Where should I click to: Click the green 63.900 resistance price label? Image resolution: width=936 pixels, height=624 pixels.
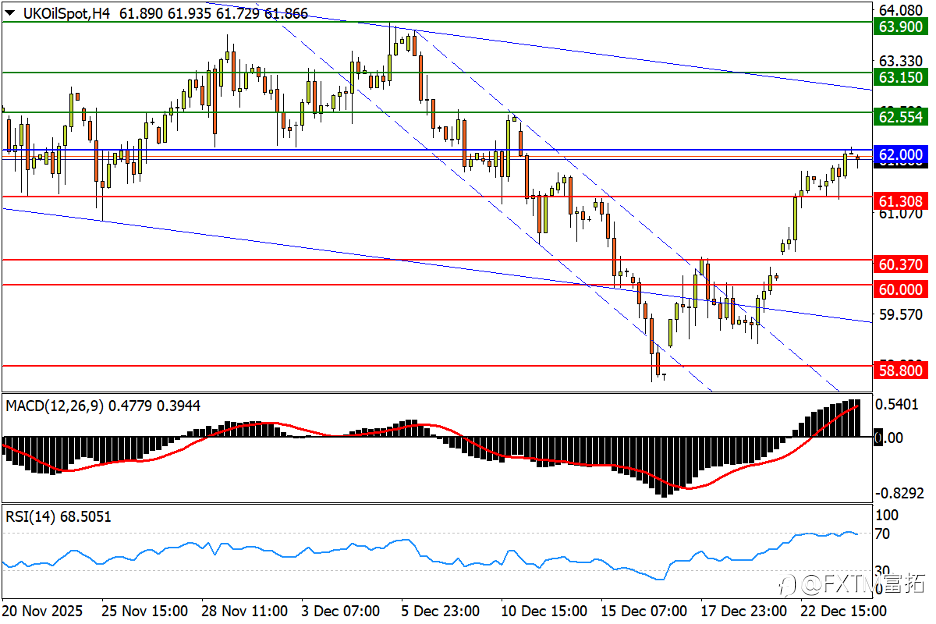click(x=901, y=27)
